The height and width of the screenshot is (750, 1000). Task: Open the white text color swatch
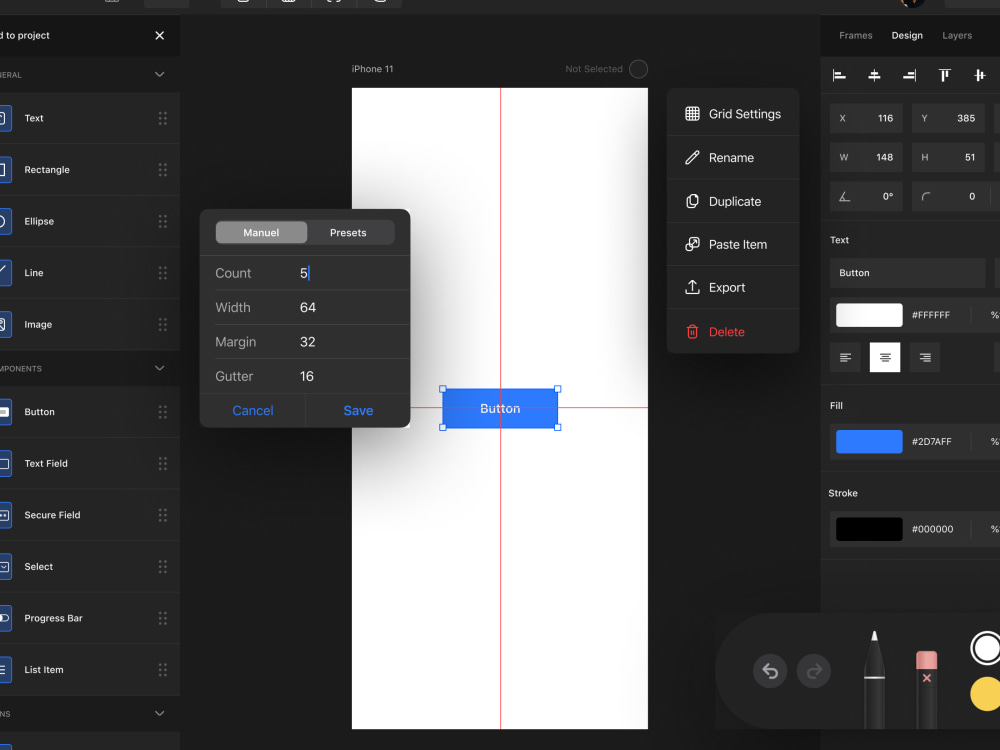869,315
